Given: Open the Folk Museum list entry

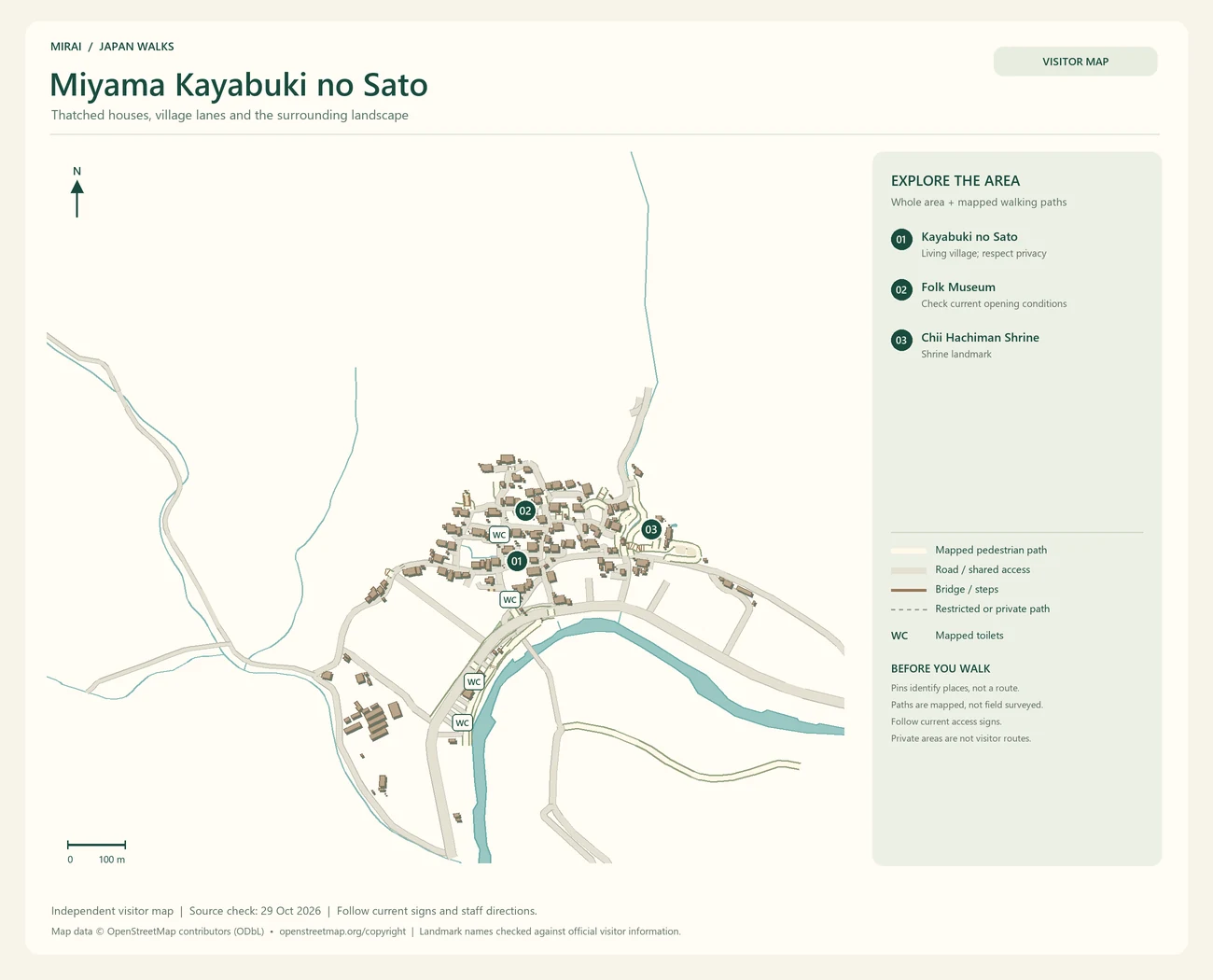Looking at the screenshot, I should pos(979,294).
